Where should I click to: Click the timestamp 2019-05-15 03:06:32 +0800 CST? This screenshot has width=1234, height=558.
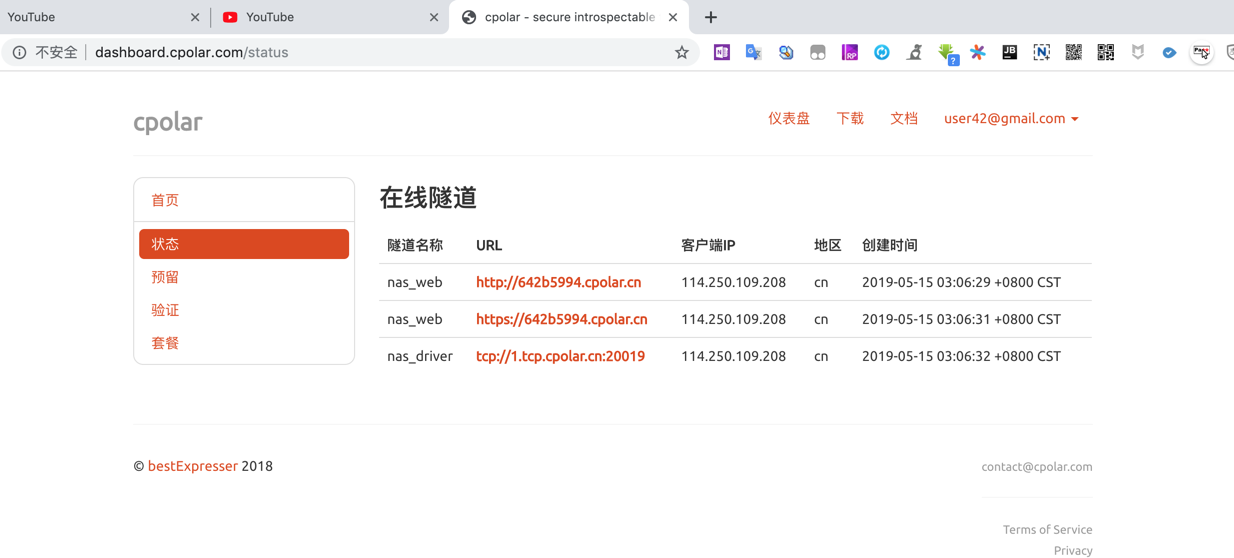pyautogui.click(x=961, y=356)
